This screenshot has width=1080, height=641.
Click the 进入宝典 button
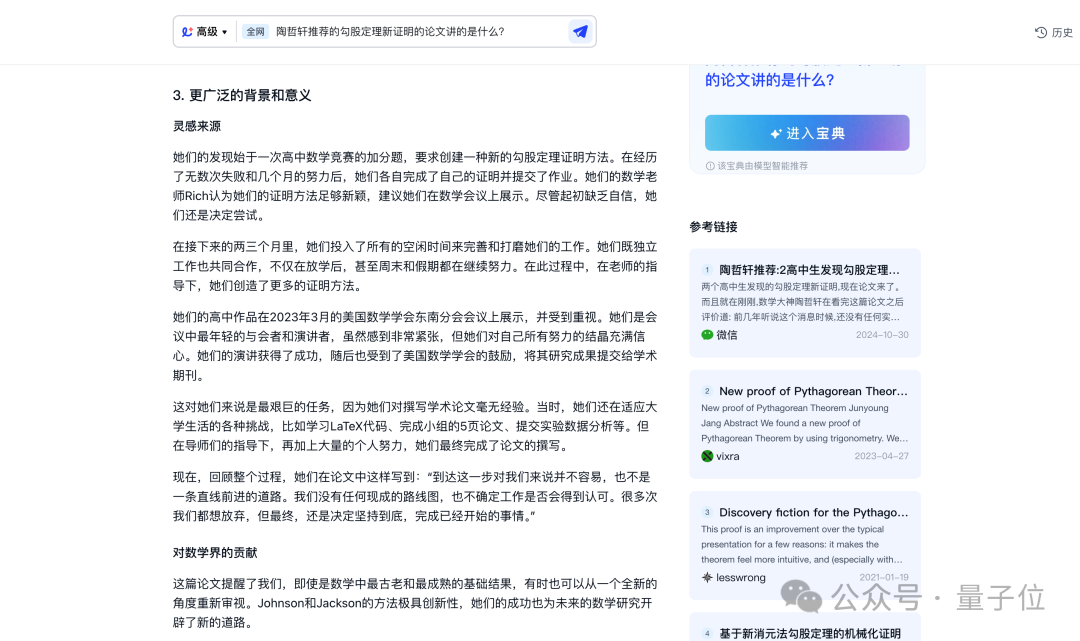[807, 133]
